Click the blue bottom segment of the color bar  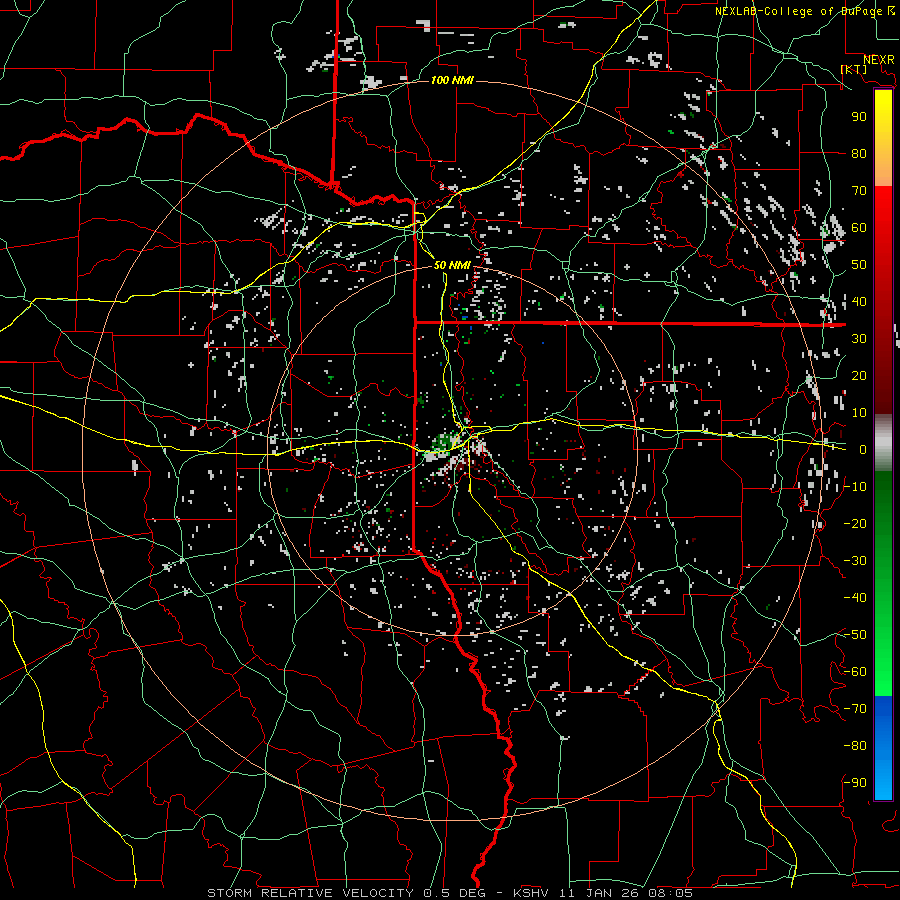point(883,748)
